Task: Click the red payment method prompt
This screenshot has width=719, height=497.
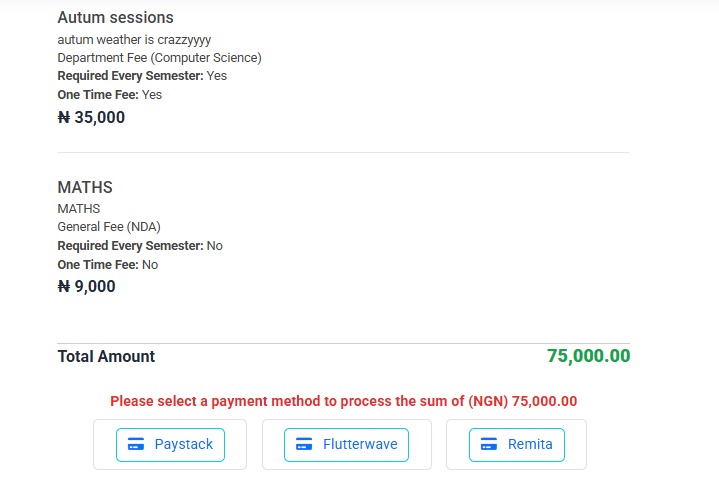Action: click(x=344, y=401)
